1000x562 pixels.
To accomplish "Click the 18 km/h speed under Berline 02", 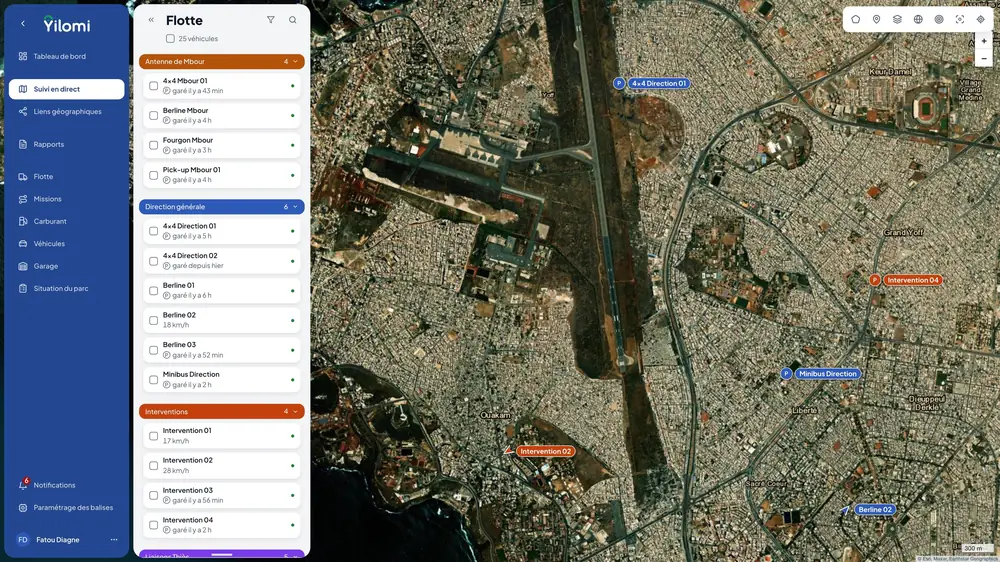I will pyautogui.click(x=176, y=325).
